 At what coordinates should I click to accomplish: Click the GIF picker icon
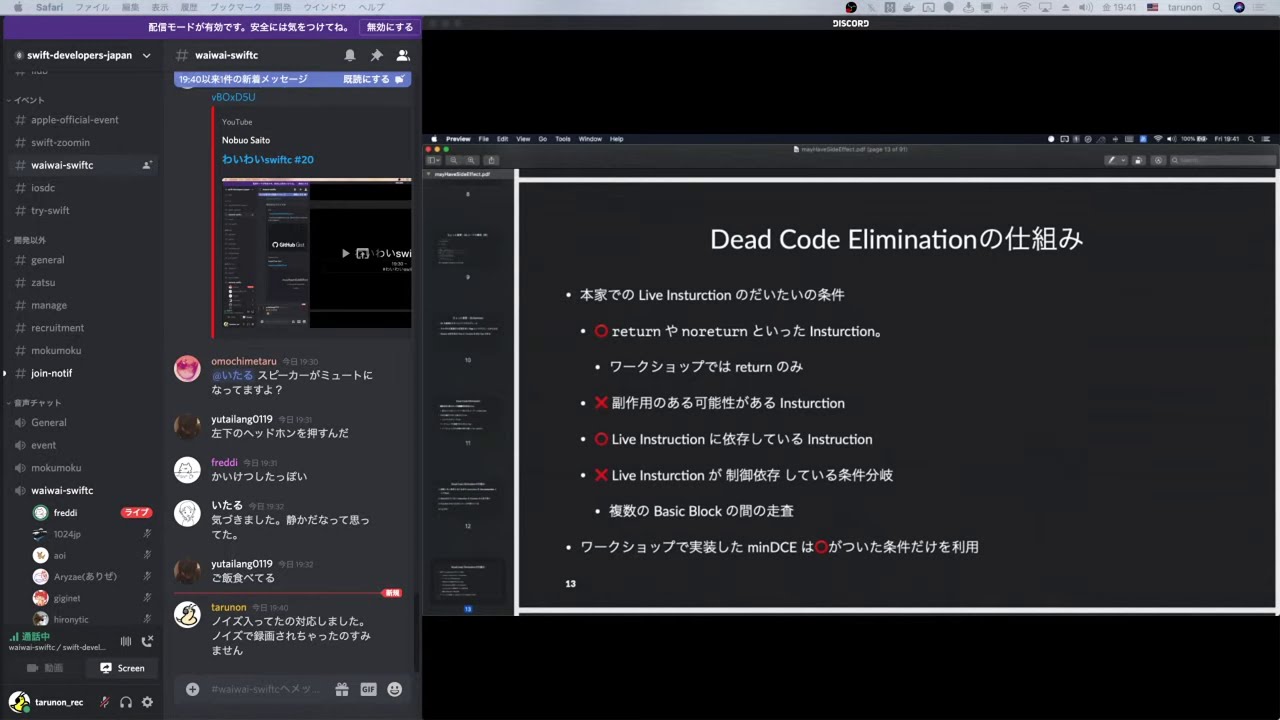[x=368, y=689]
